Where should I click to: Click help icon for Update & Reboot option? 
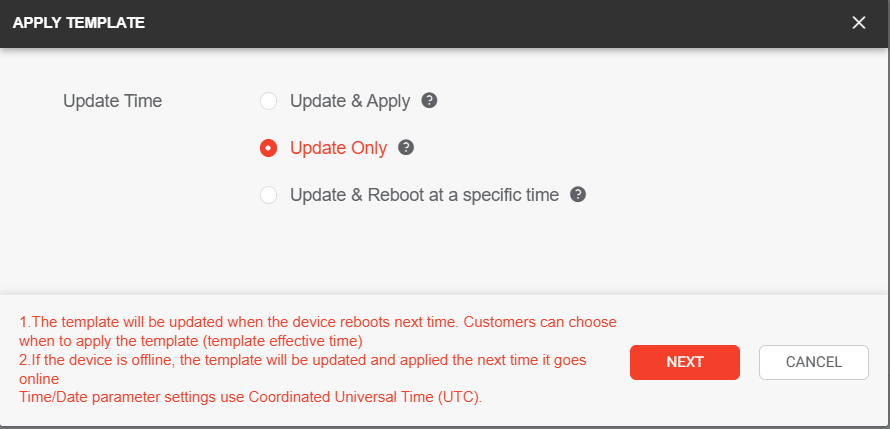click(x=578, y=195)
